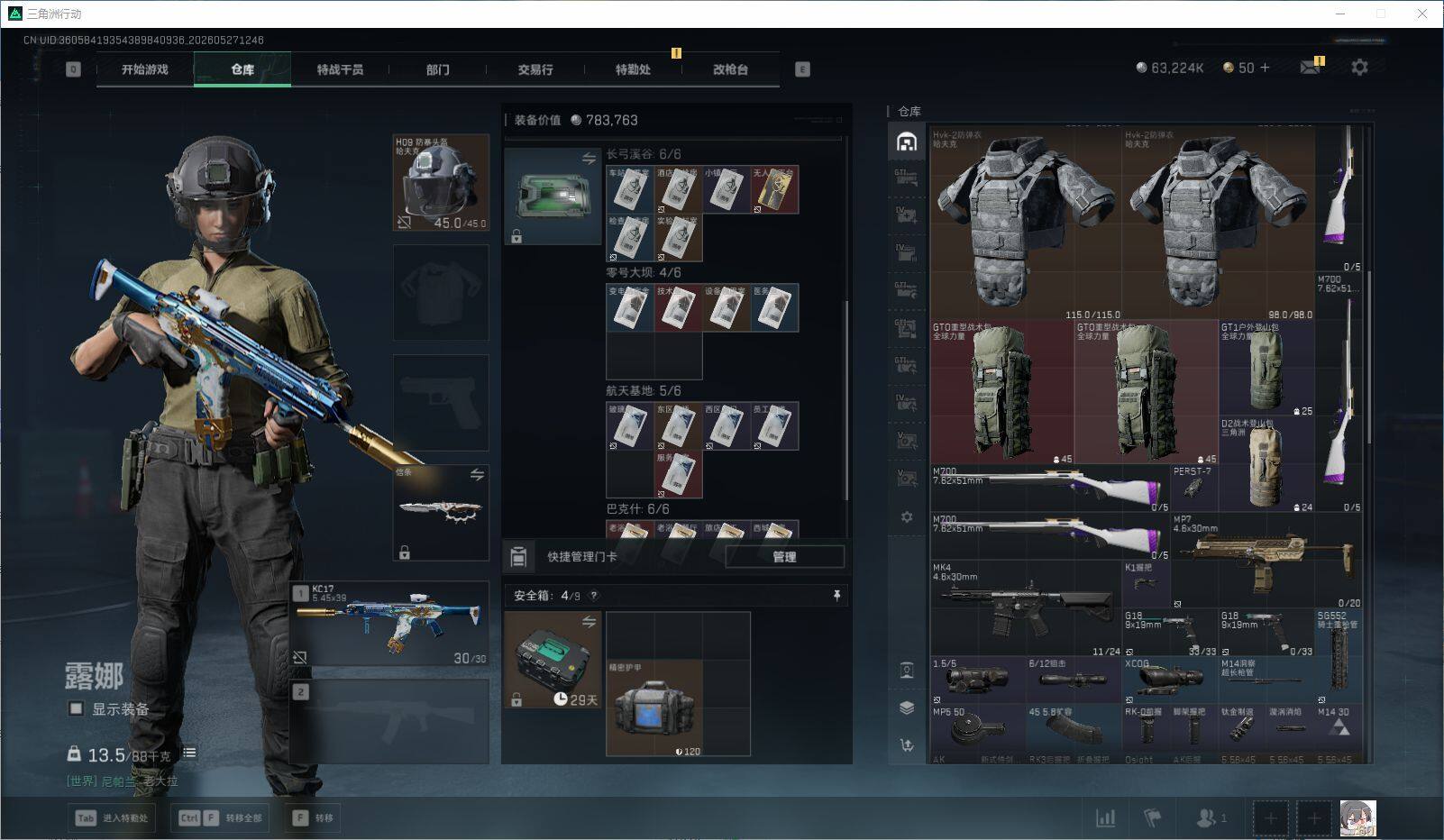Switch to the 改枪台 tab
Screen dimensions: 1444x840
pyautogui.click(x=730, y=69)
